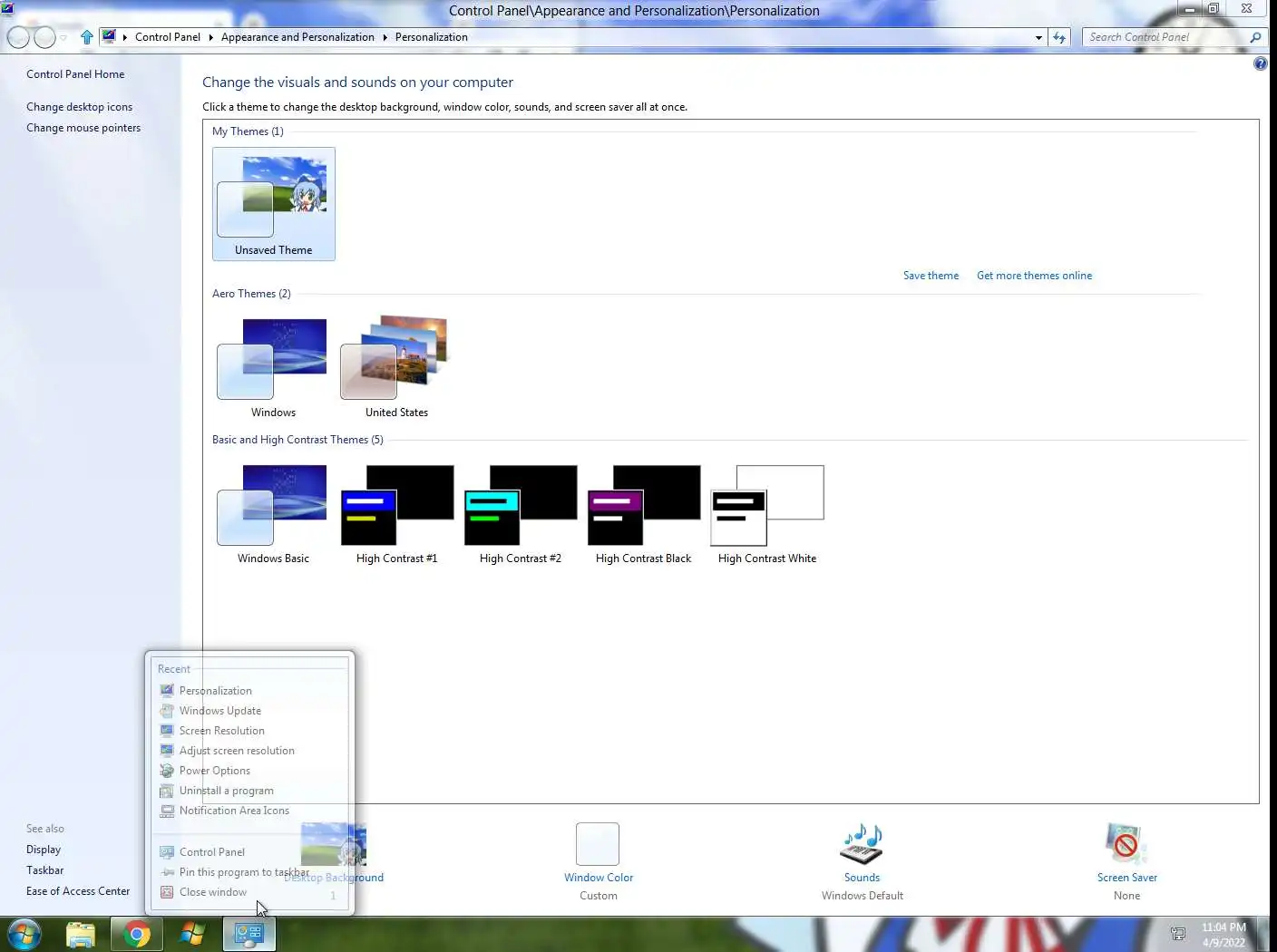
Task: Click the Personalization breadcrumb segment
Action: (x=431, y=37)
